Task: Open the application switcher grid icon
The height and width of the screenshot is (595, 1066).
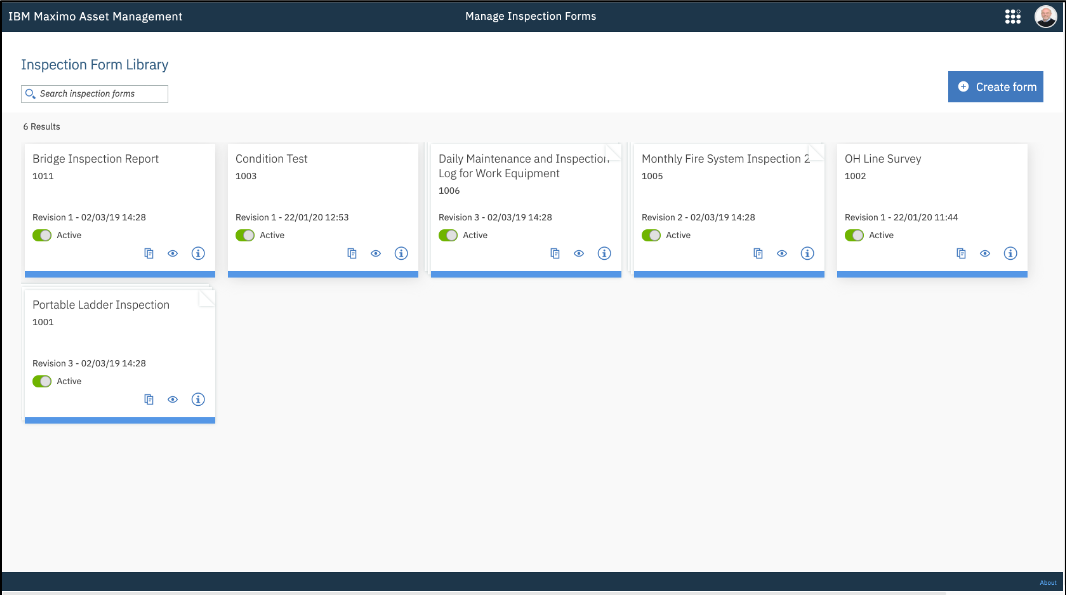Action: tap(1012, 16)
